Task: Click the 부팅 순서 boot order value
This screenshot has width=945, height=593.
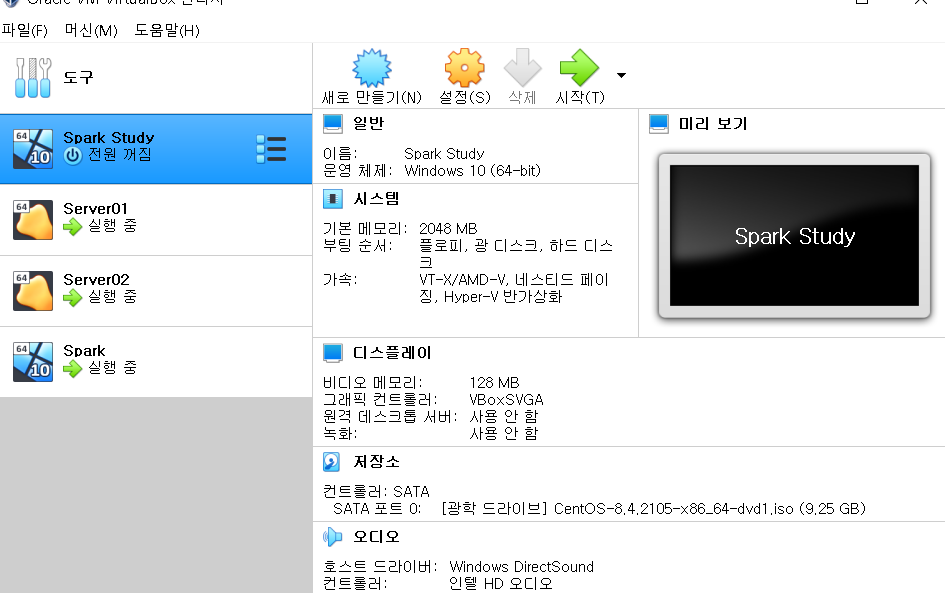Action: [516, 254]
